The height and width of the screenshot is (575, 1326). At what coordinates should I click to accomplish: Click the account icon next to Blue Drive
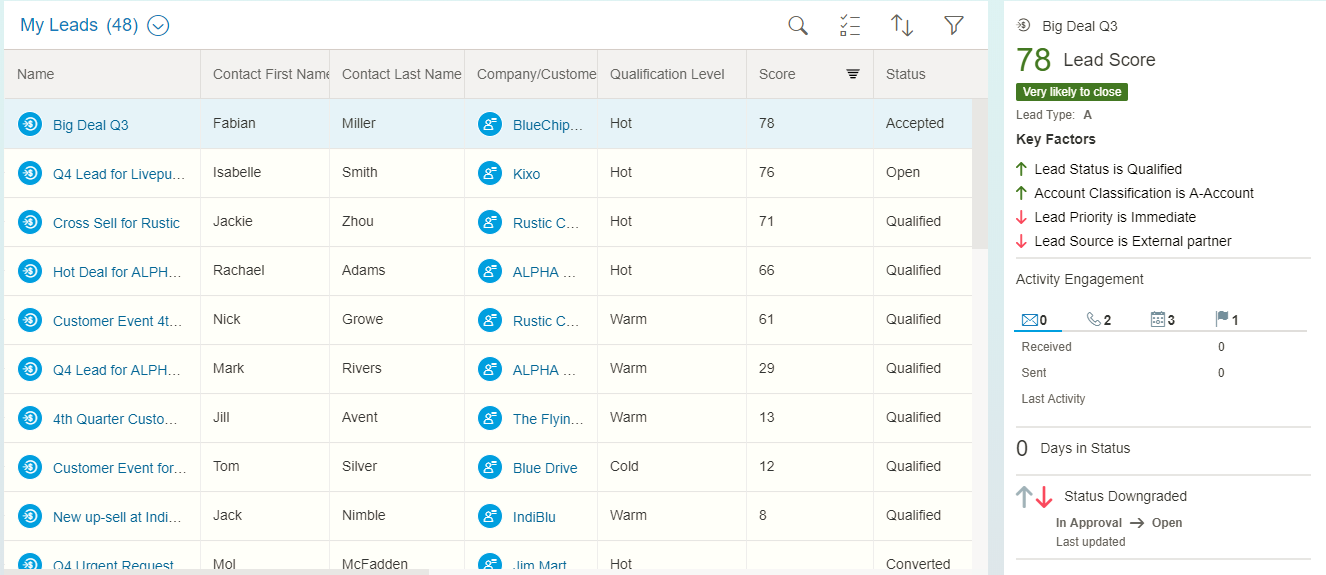pos(489,467)
